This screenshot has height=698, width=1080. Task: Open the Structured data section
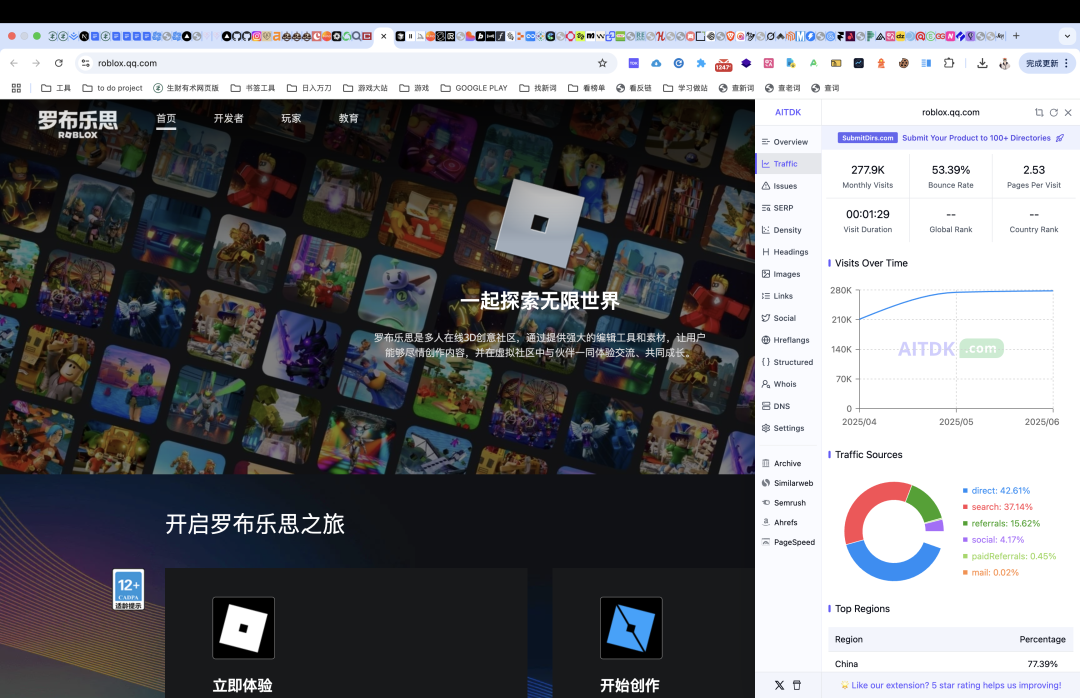(788, 362)
